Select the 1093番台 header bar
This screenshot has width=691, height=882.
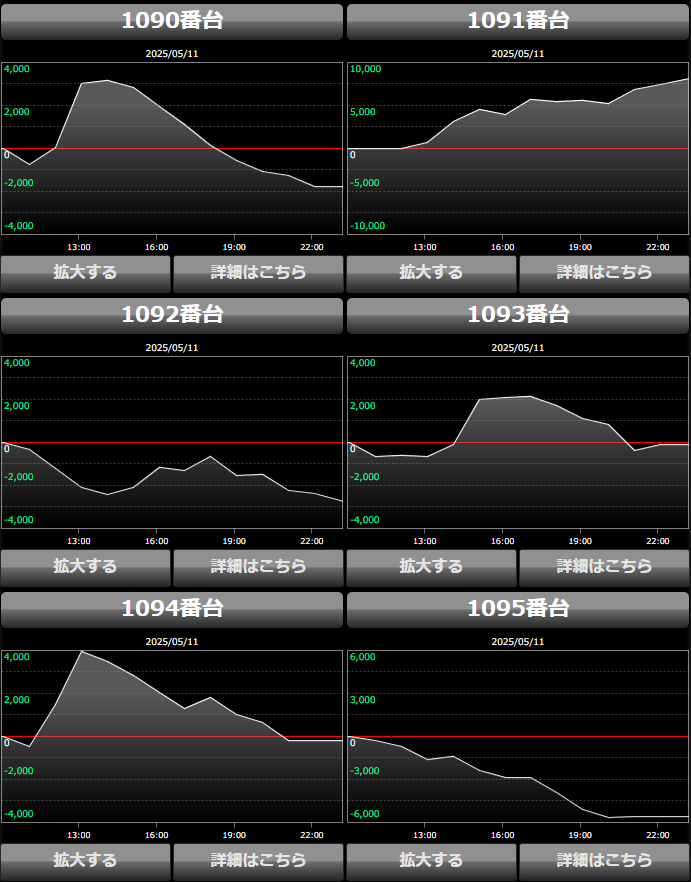(518, 316)
